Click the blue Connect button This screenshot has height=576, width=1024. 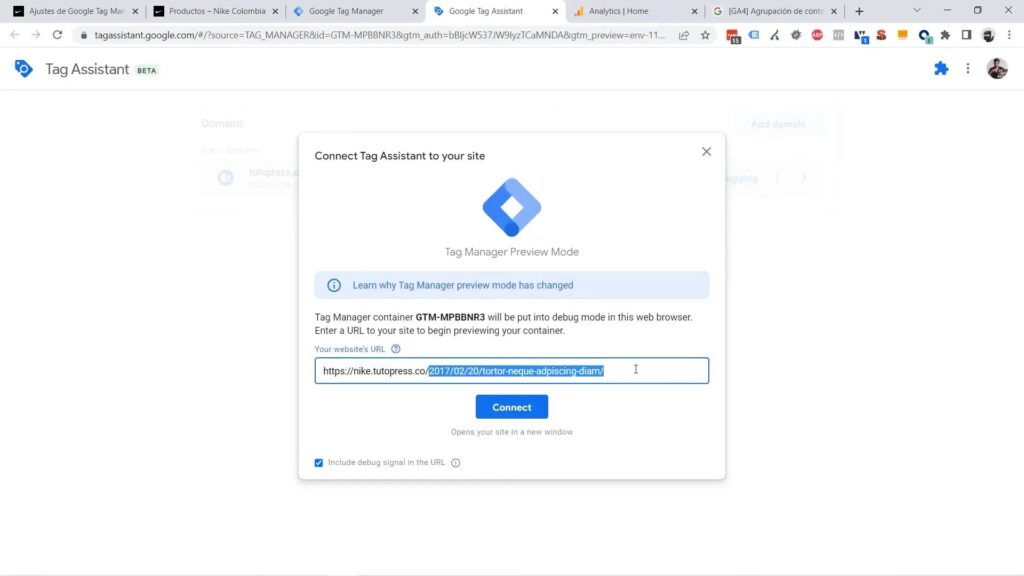tap(511, 407)
